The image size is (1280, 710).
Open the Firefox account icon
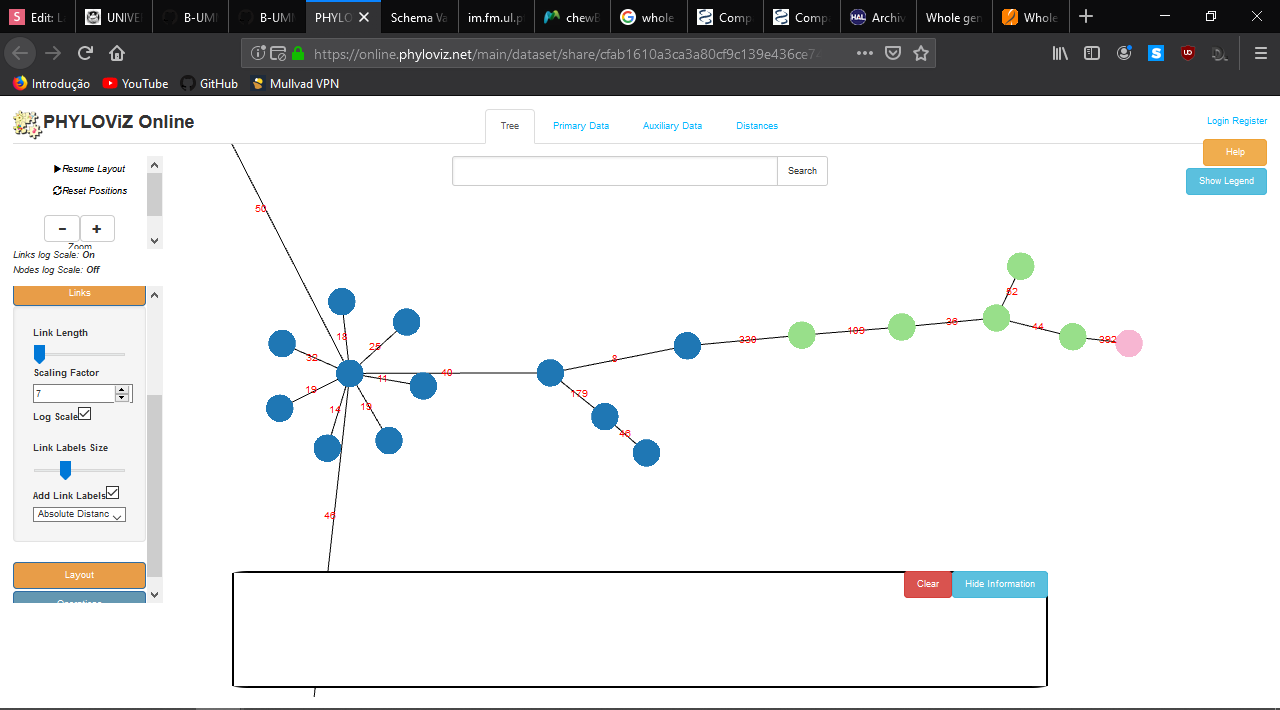point(1124,53)
